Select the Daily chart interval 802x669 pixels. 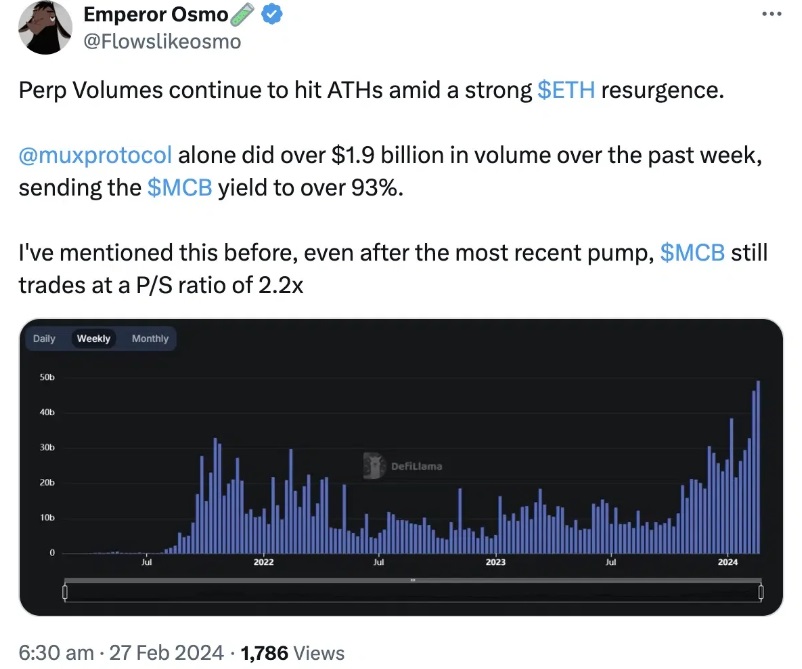[44, 339]
